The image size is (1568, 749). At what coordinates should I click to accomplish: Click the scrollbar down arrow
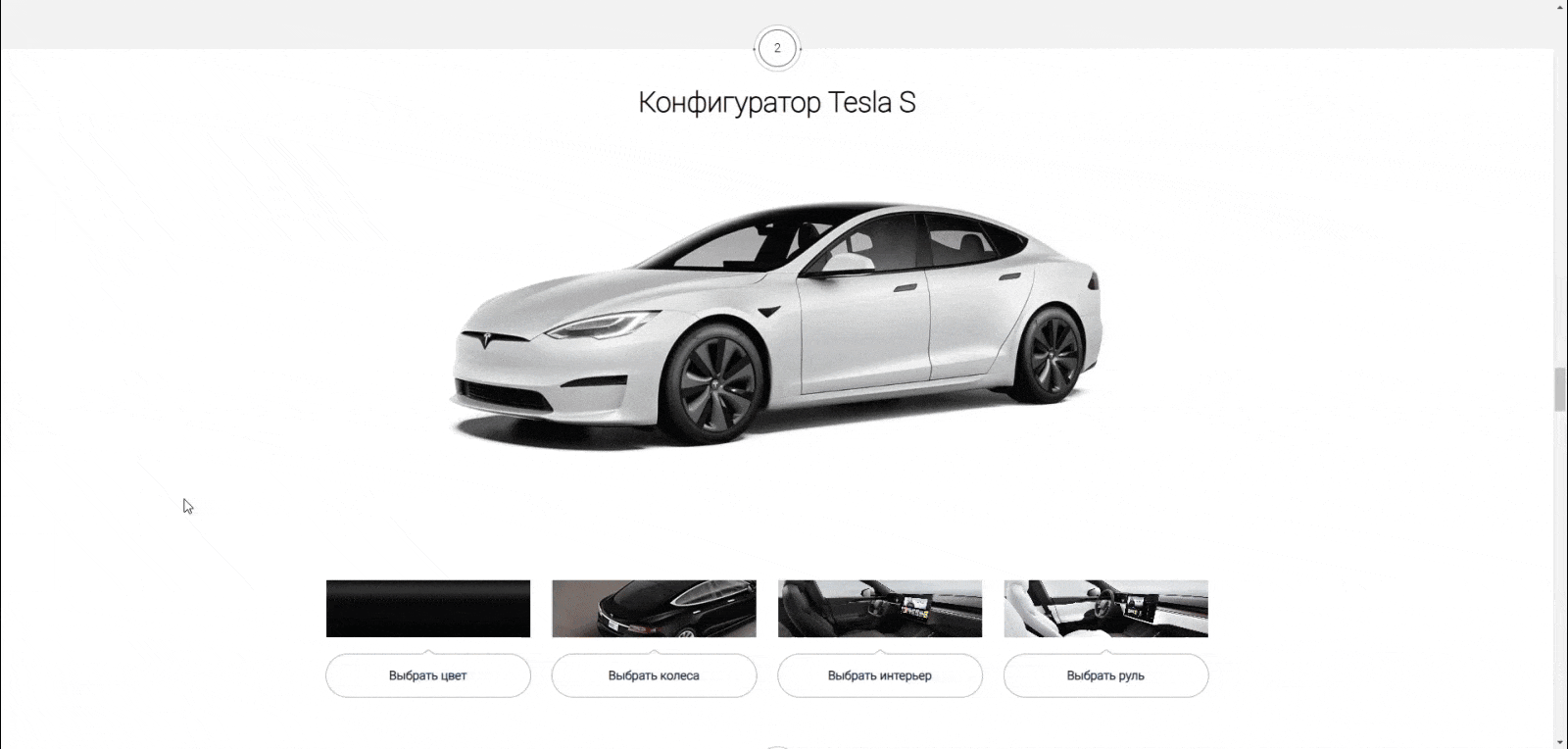click(x=1560, y=742)
